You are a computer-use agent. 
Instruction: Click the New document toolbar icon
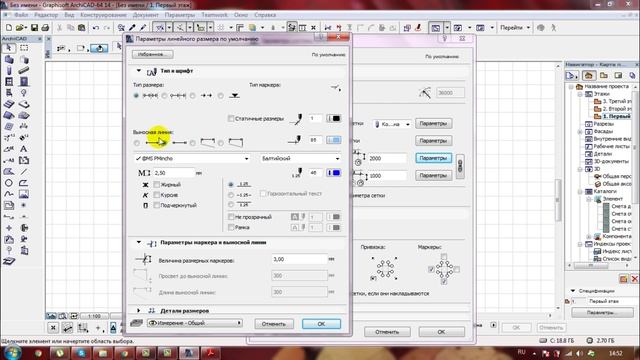9,28
